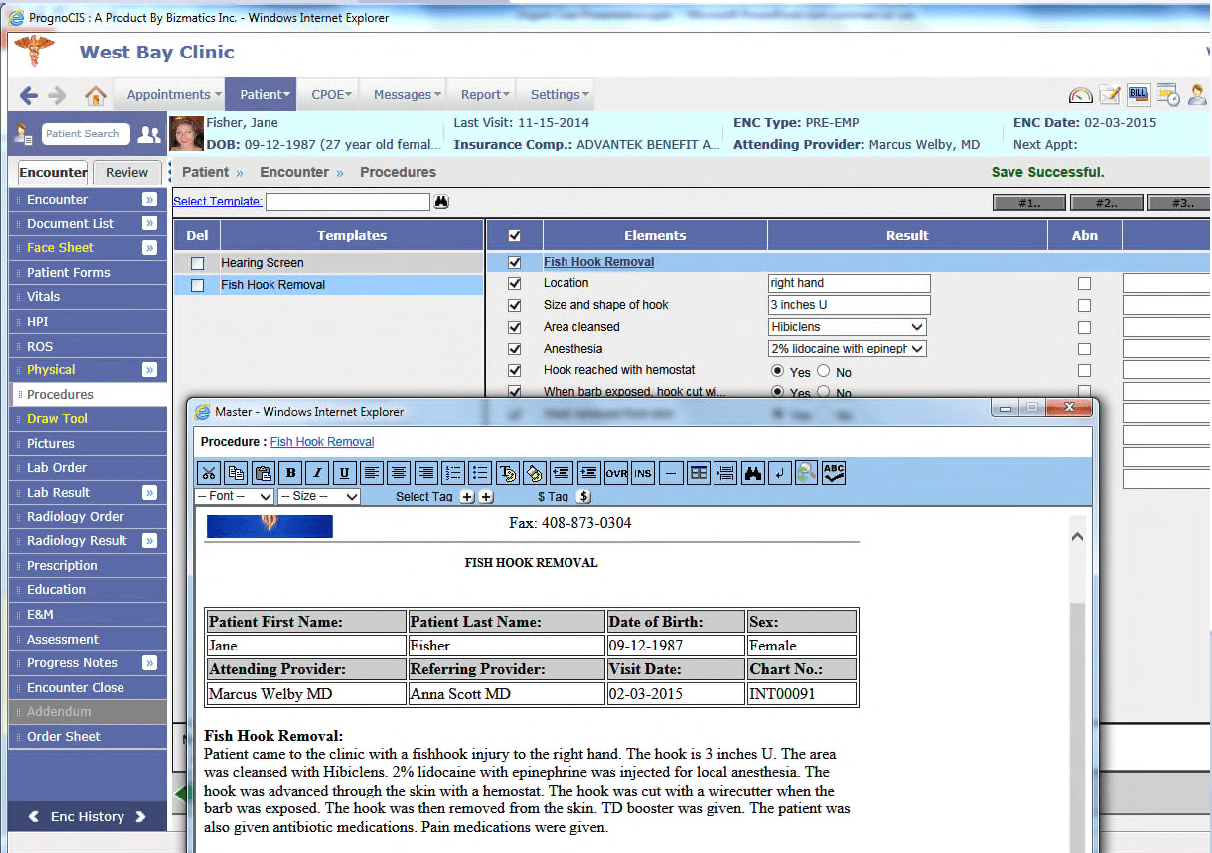Viewport: 1212px width, 853px height.
Task: Uncheck the Fish Hook Removal element checkbox
Action: point(514,261)
